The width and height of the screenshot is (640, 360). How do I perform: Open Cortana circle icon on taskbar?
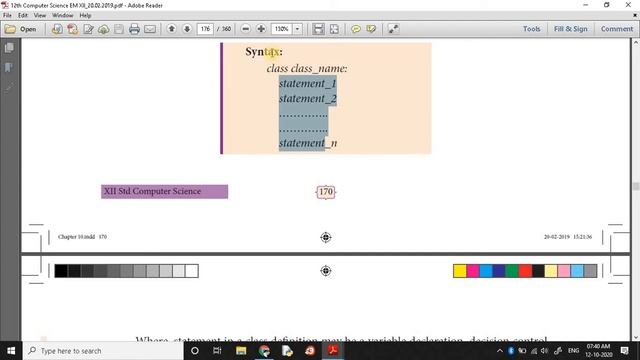click(195, 351)
